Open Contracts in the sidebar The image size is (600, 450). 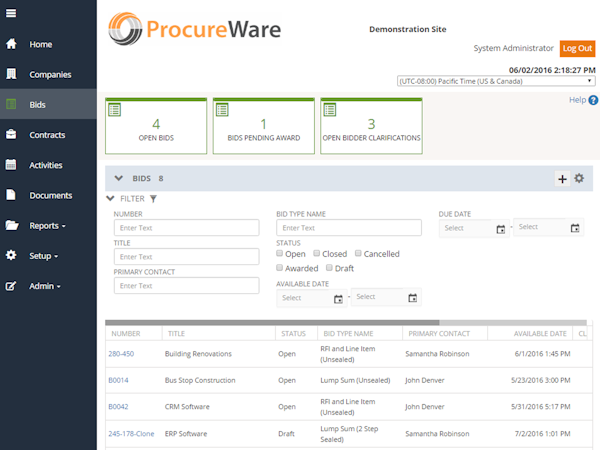point(47,135)
